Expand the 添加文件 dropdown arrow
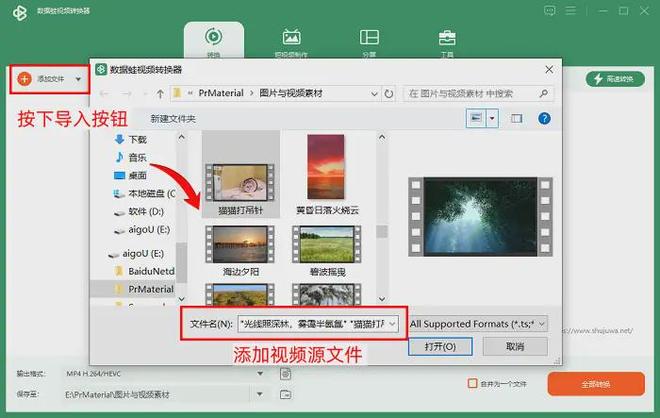 click(x=78, y=78)
